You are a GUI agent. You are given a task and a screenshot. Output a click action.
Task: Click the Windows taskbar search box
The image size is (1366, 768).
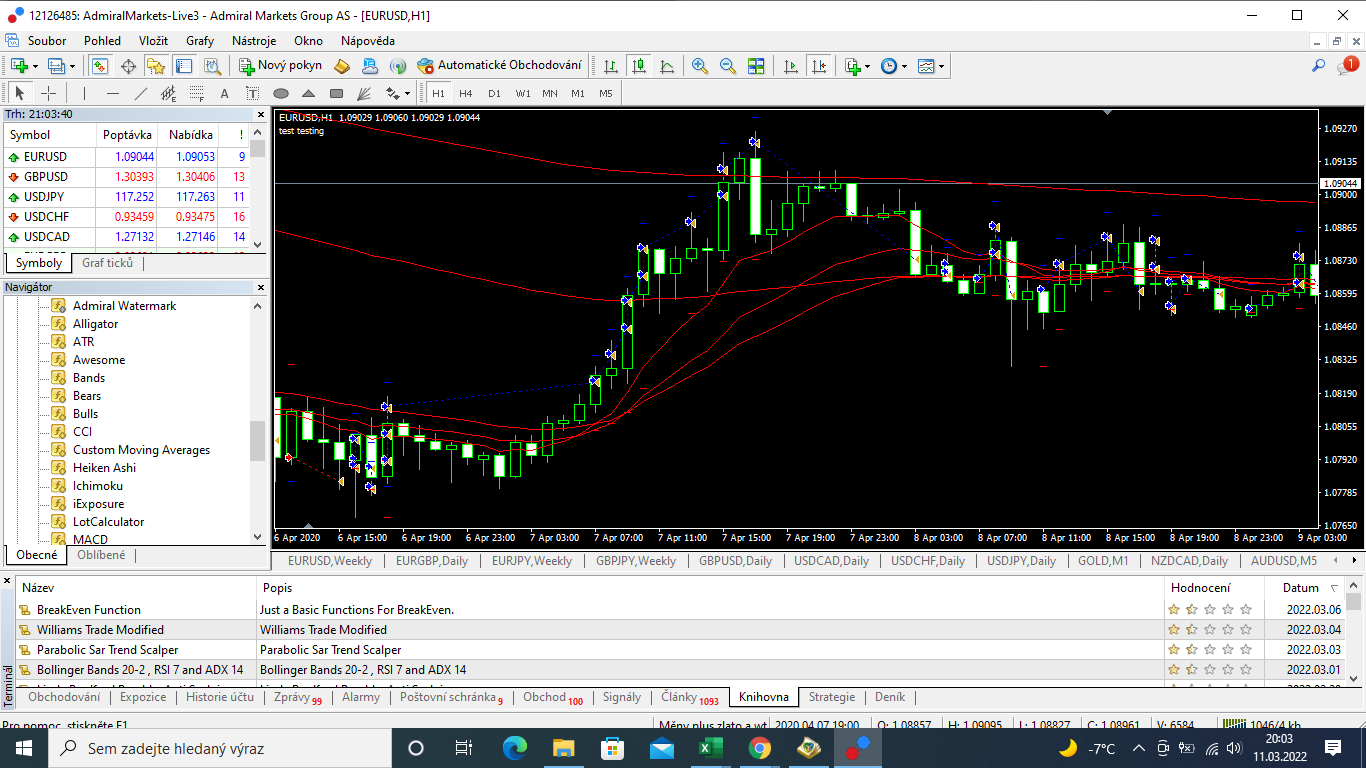(x=219, y=748)
